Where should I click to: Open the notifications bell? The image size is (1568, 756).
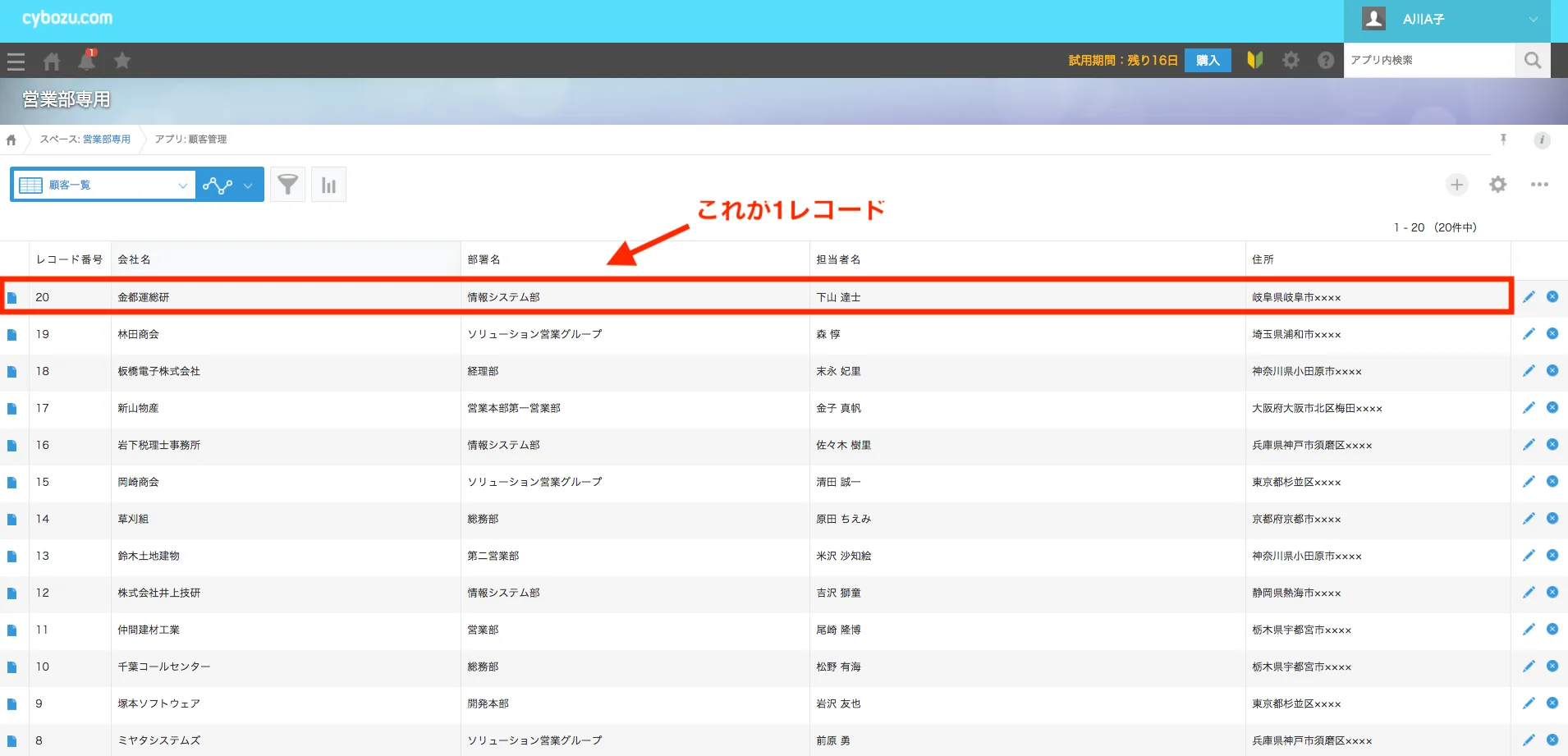(x=86, y=61)
